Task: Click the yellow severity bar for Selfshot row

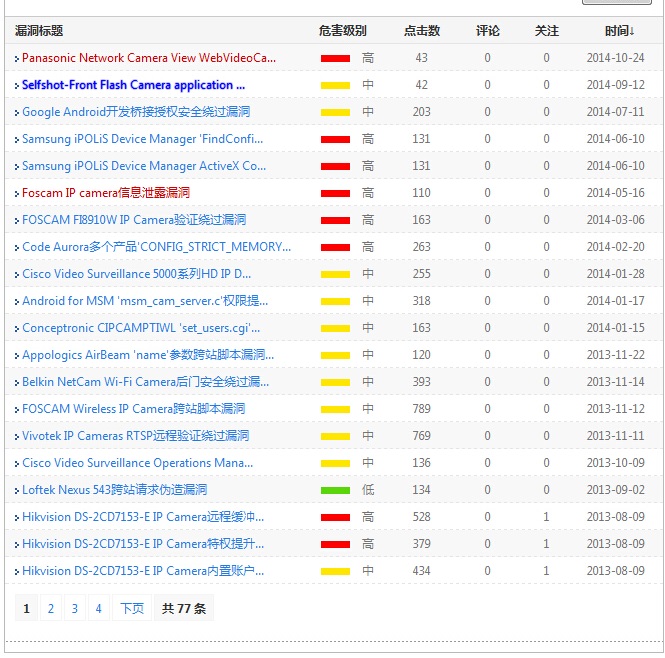Action: pos(335,86)
